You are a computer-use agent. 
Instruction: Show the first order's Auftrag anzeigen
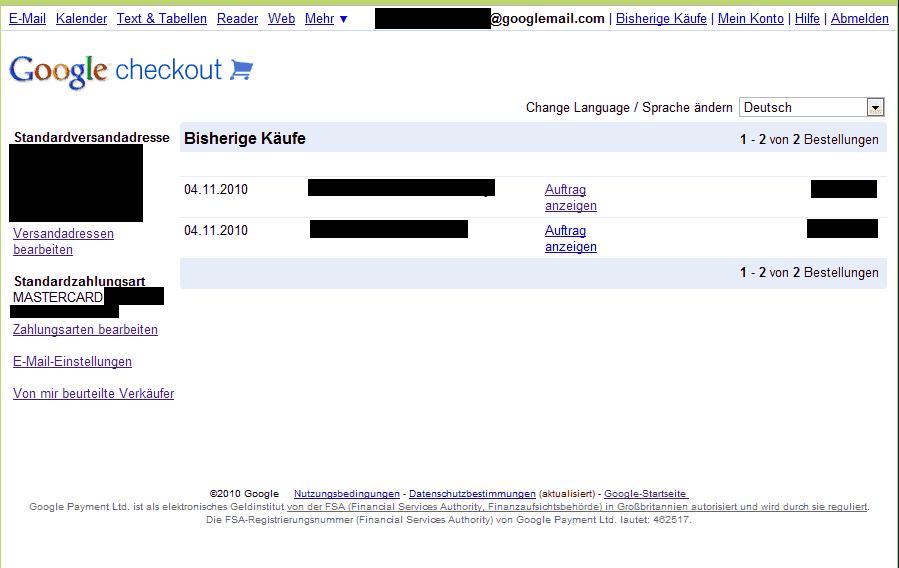[570, 197]
